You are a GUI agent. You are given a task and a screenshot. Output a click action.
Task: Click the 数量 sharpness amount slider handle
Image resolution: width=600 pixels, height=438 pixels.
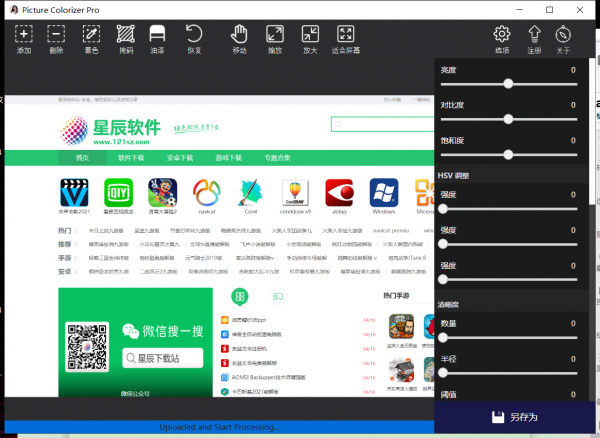coord(443,337)
